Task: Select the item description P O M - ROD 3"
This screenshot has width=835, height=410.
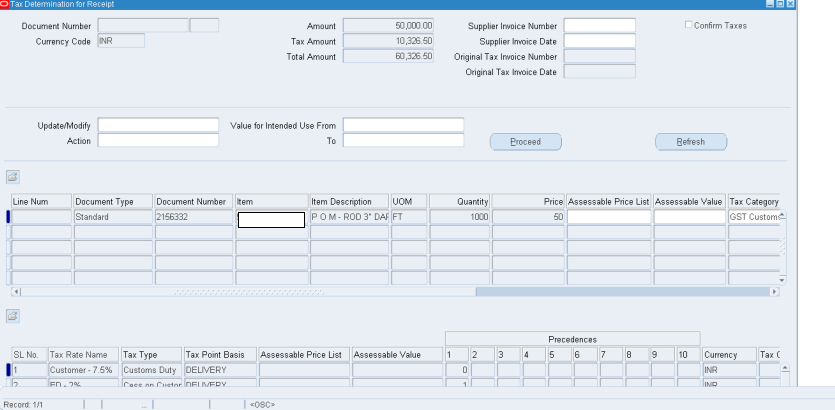Action: (x=349, y=217)
